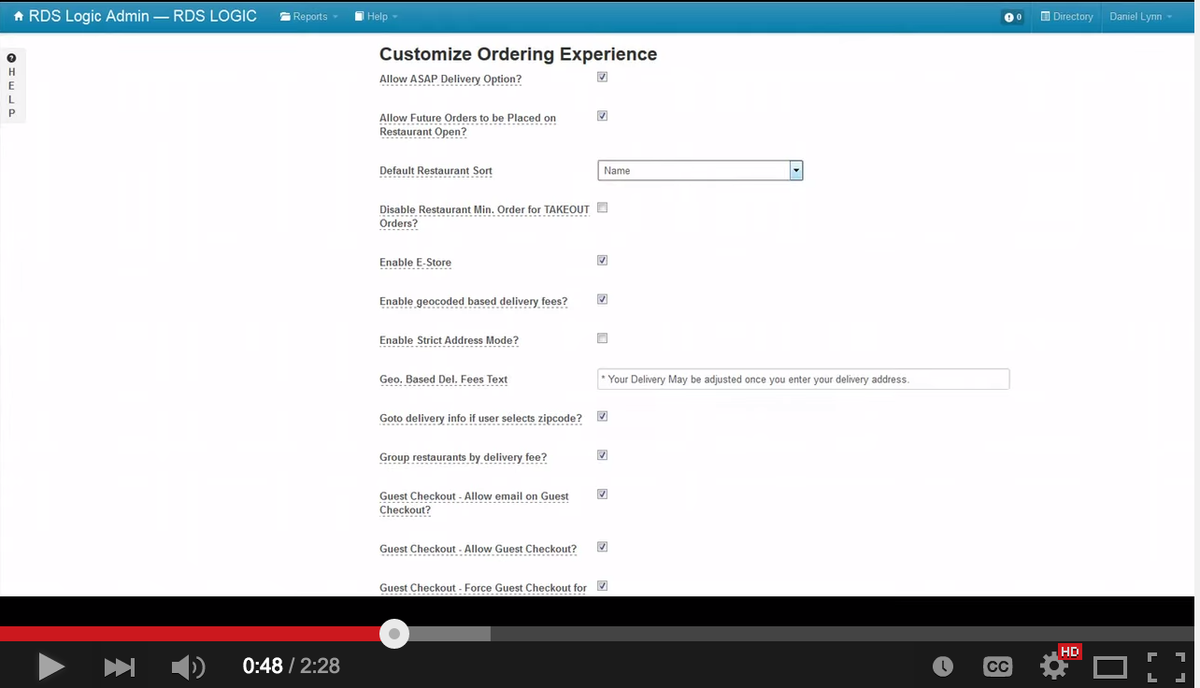Viewport: 1200px width, 688px height.
Task: Toggle Allow Guest Checkout checkbox
Action: [602, 547]
